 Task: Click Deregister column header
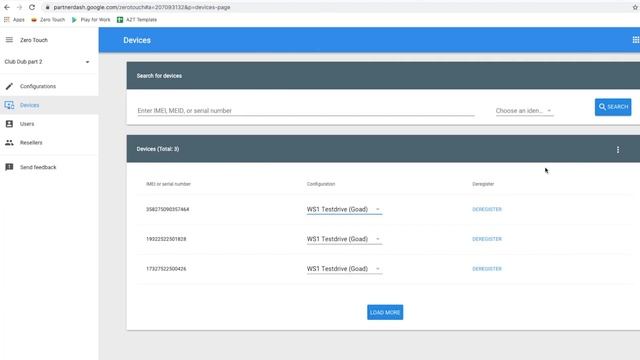point(483,184)
